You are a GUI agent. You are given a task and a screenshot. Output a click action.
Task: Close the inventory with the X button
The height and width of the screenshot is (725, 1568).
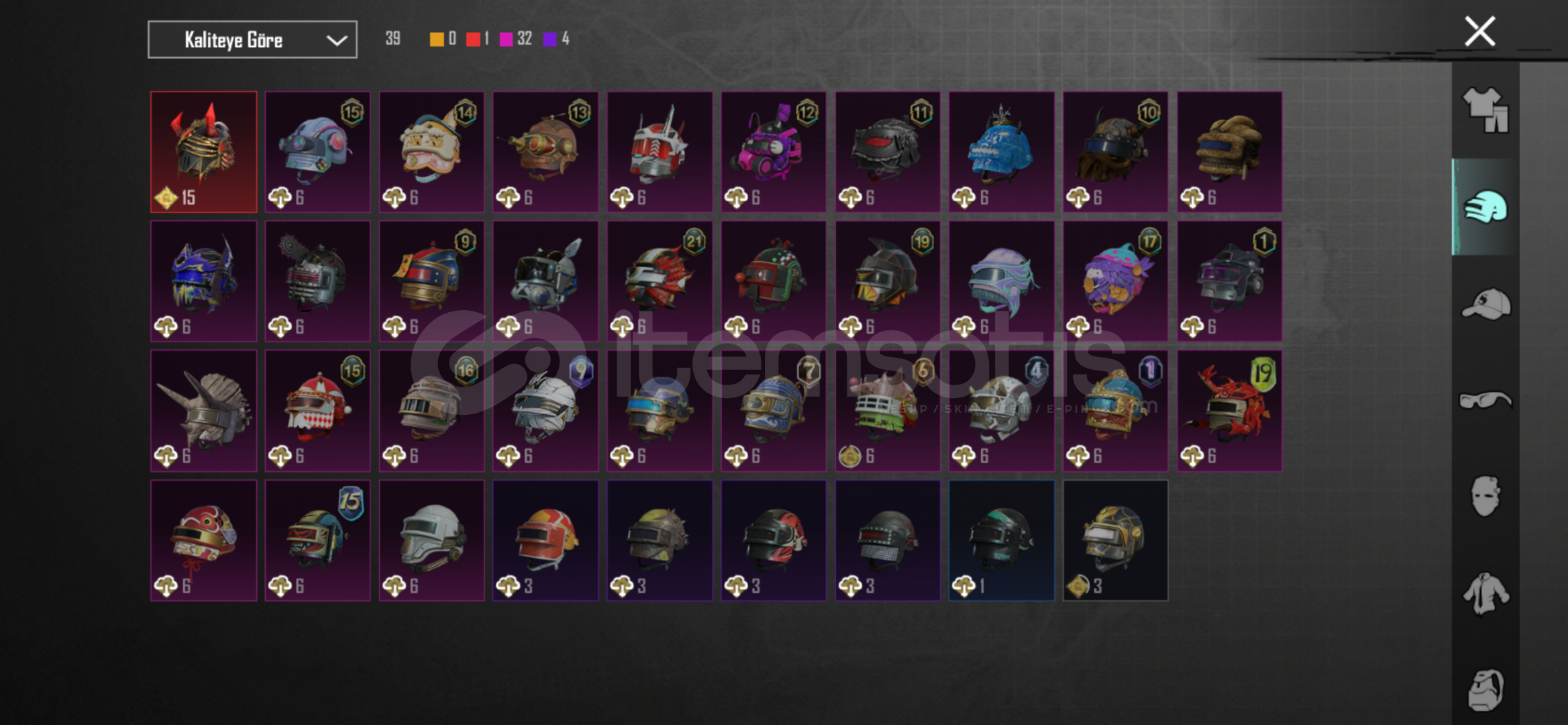[x=1479, y=31]
